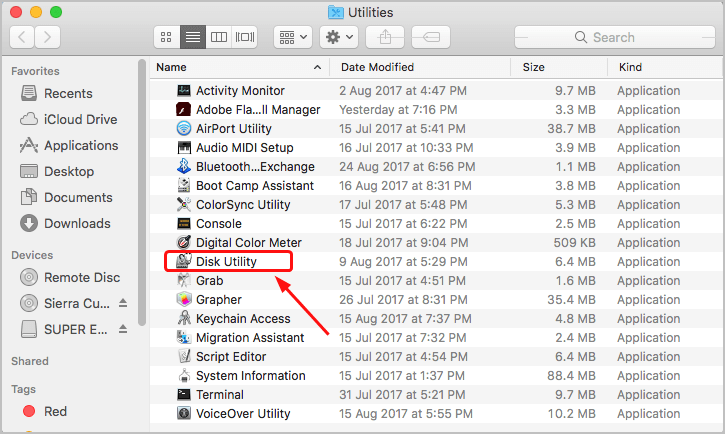Click the '38.7 MB' size cell
The height and width of the screenshot is (434, 725).
(x=571, y=128)
